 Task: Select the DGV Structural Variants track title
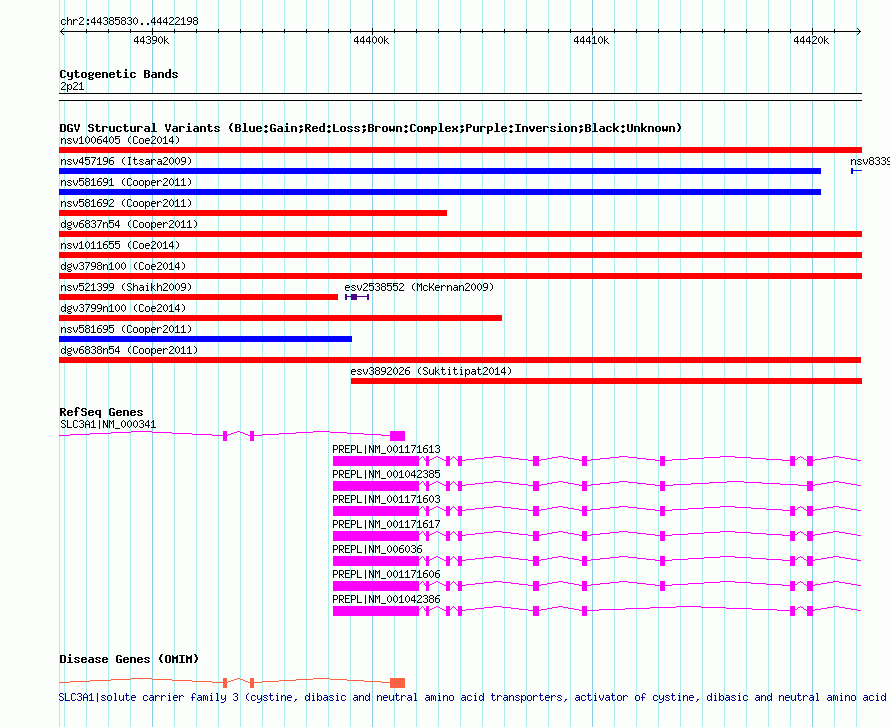pyautogui.click(x=371, y=128)
